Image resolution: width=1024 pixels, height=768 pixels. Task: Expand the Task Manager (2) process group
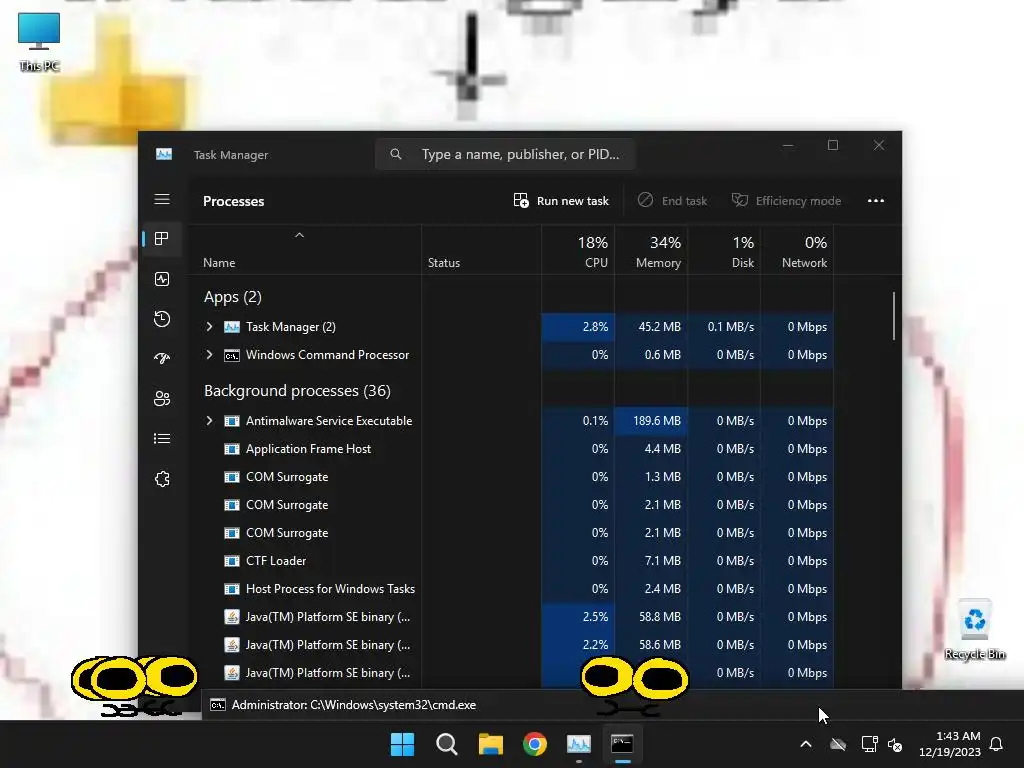click(209, 327)
